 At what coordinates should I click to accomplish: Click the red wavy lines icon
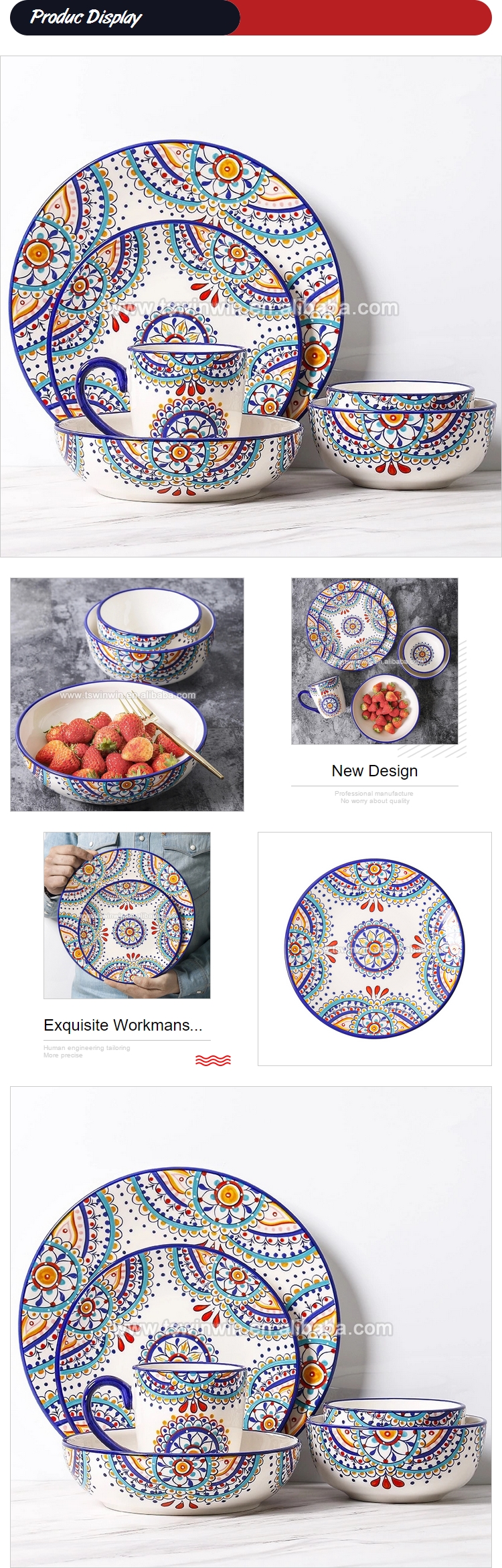point(213,1060)
